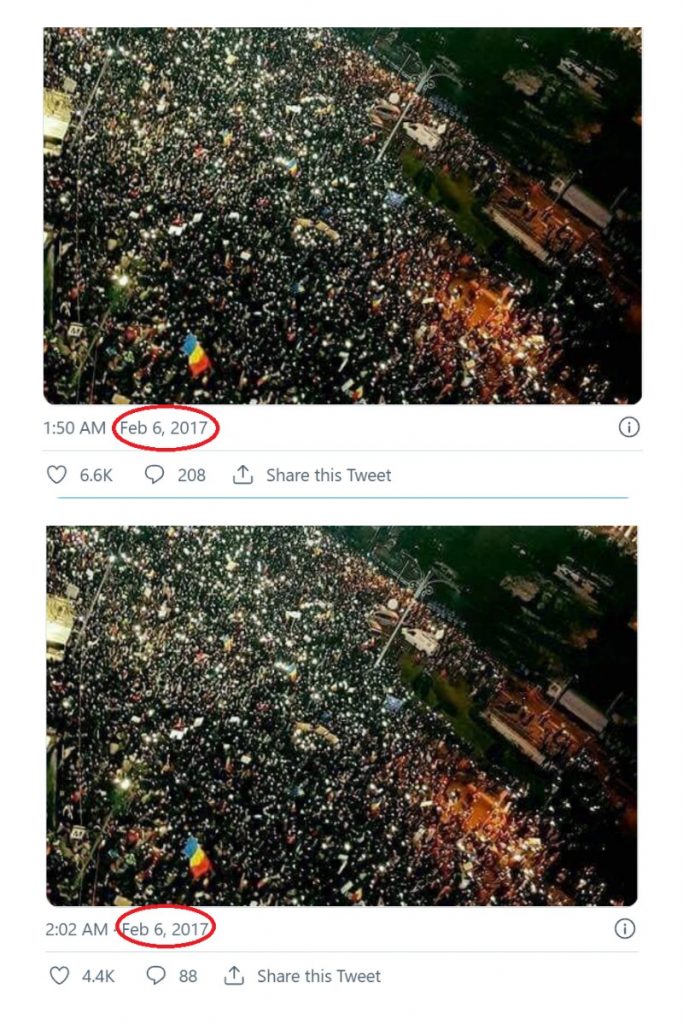Click the share arrow icon in the 1:50 AM tweet
The image size is (683, 1024).
(243, 474)
